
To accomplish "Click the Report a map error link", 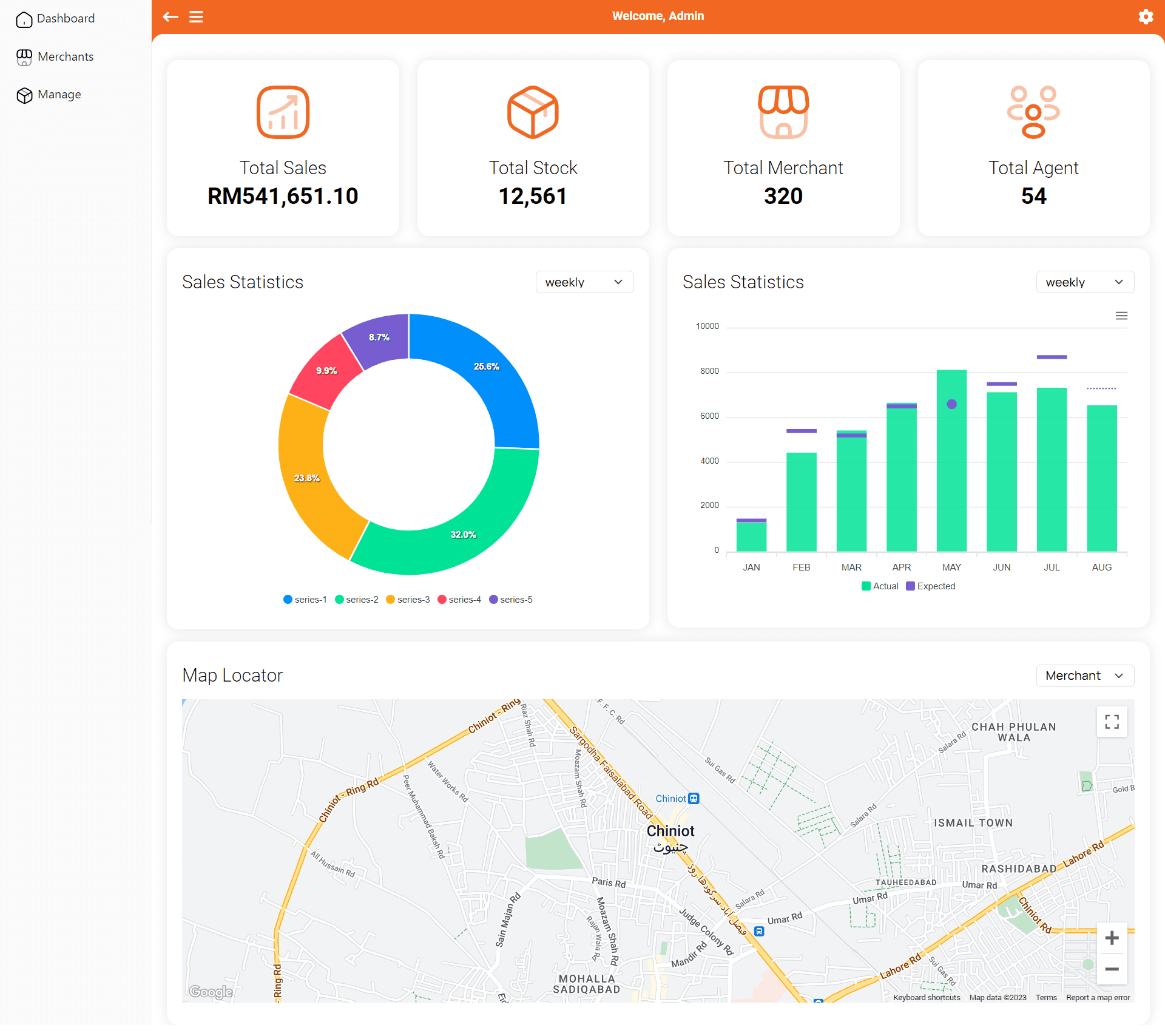I will click(1098, 997).
